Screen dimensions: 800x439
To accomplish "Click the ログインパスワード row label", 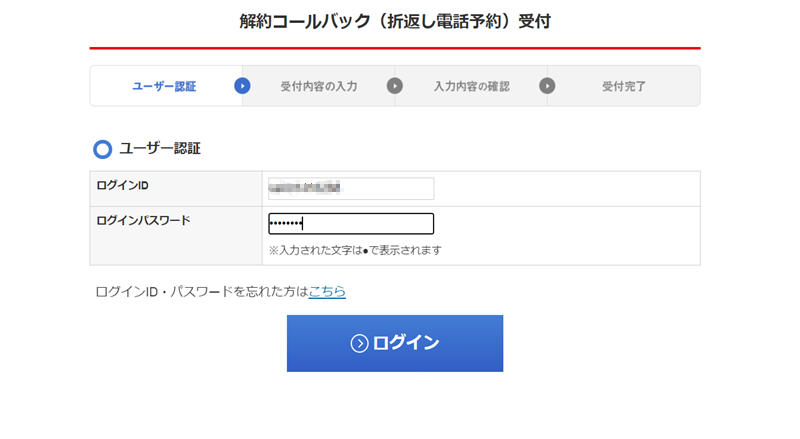I will click(x=143, y=221).
